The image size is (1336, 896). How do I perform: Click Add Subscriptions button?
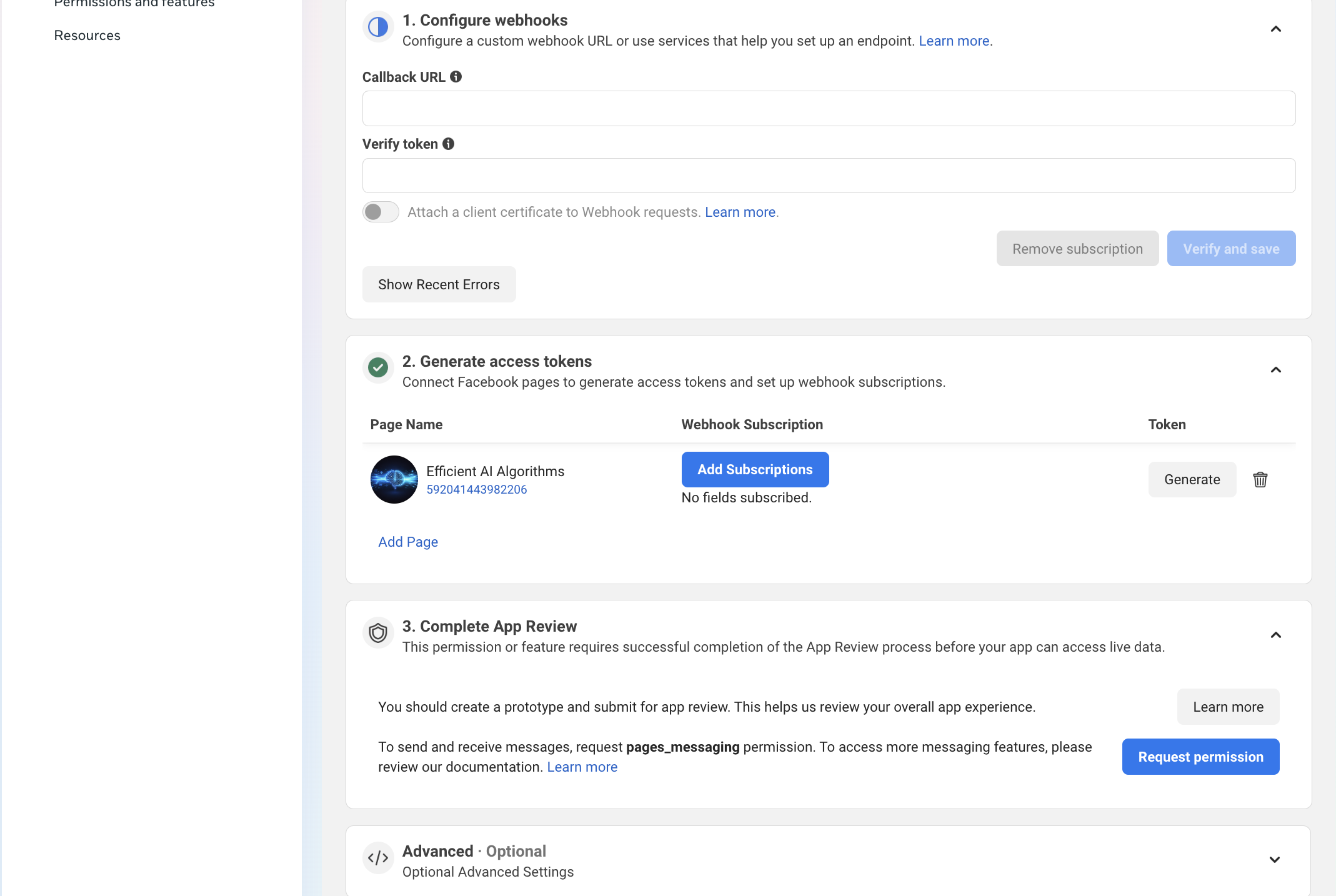pyautogui.click(x=755, y=469)
